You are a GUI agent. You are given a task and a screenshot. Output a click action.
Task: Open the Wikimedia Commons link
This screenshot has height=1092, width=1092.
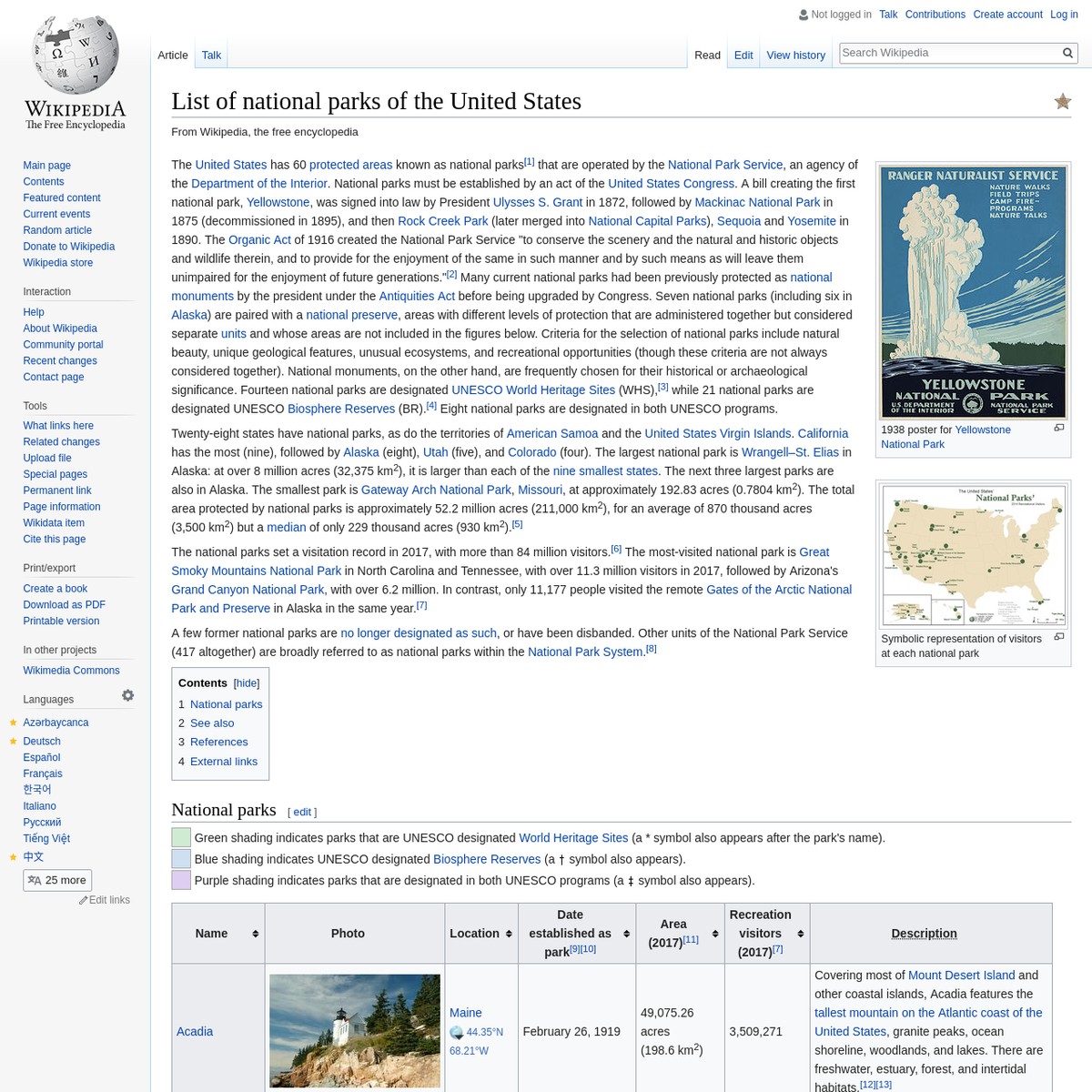71,671
